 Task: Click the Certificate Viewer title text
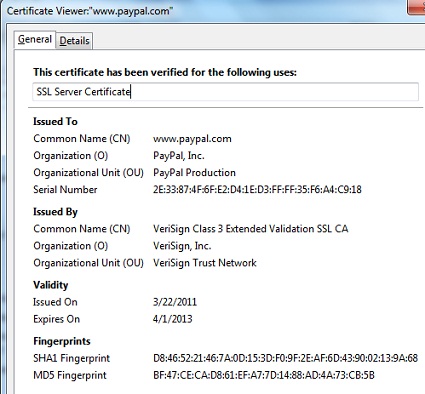pyautogui.click(x=90, y=11)
